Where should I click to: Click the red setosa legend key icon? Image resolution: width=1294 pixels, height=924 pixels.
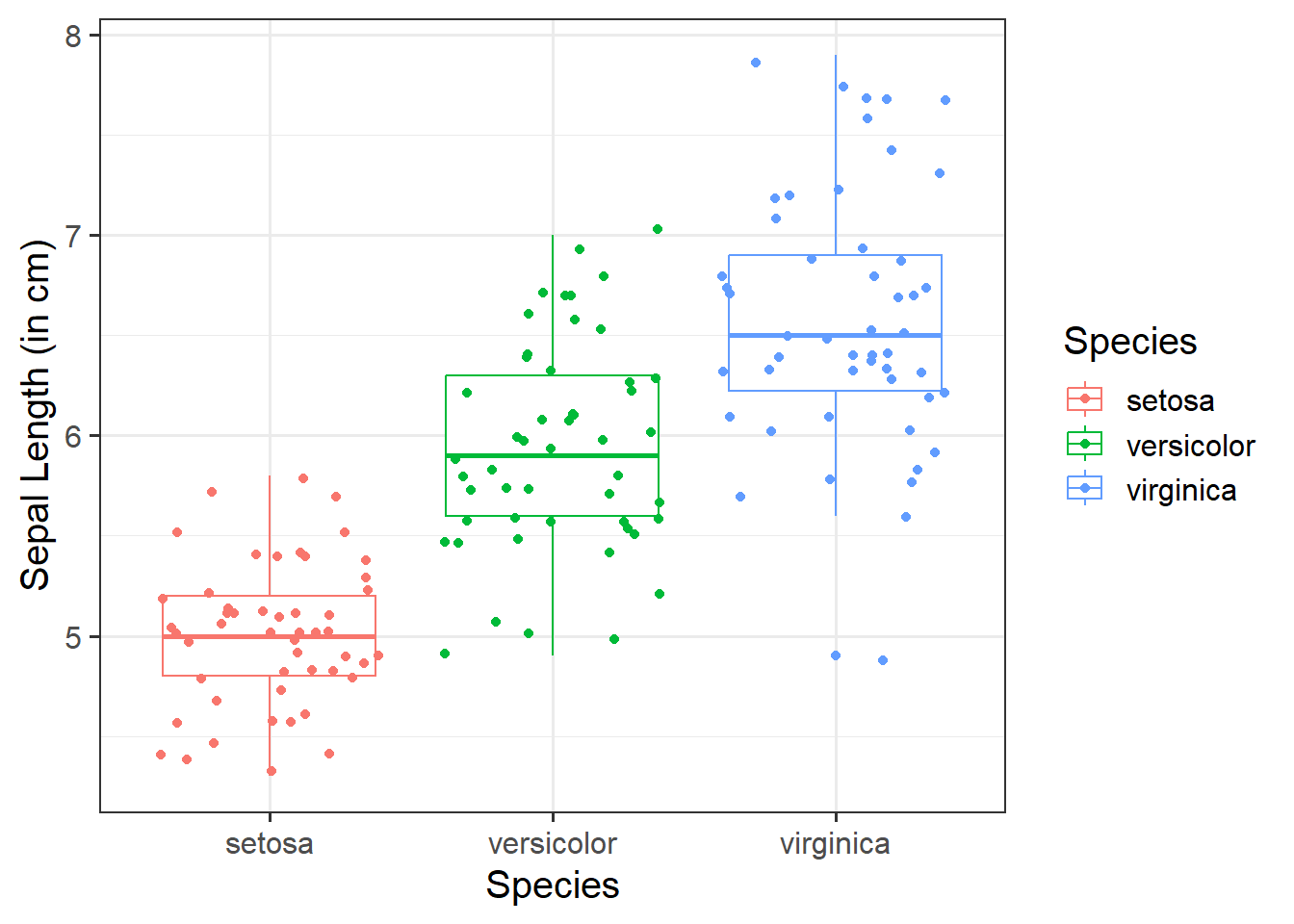point(1085,398)
